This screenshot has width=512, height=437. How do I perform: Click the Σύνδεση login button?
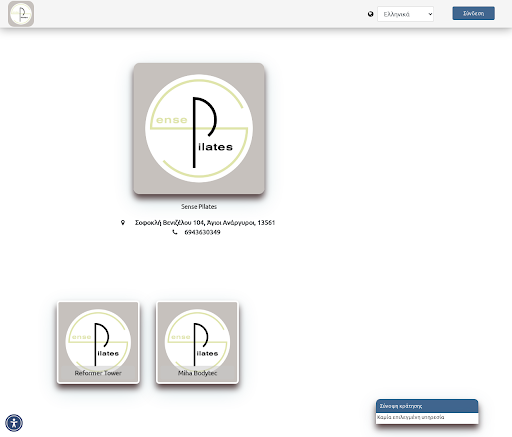click(x=473, y=13)
